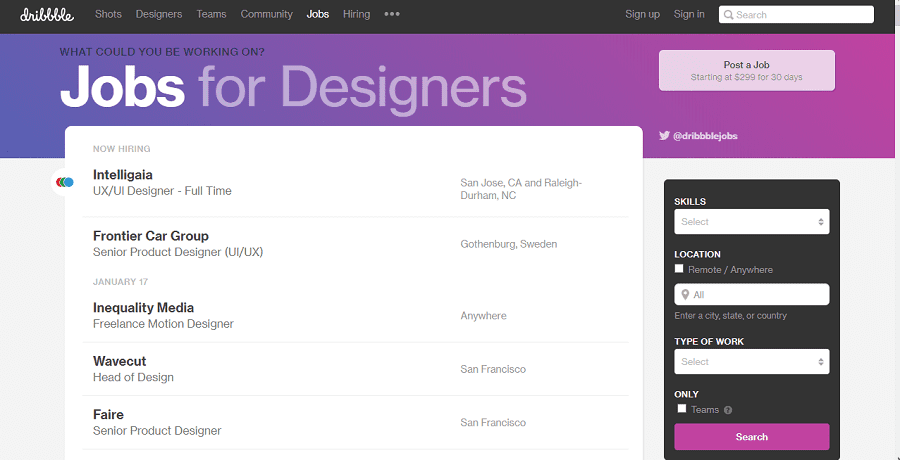Viewport: 900px width, 460px height.
Task: Open the Type of Work dropdown
Action: (751, 362)
